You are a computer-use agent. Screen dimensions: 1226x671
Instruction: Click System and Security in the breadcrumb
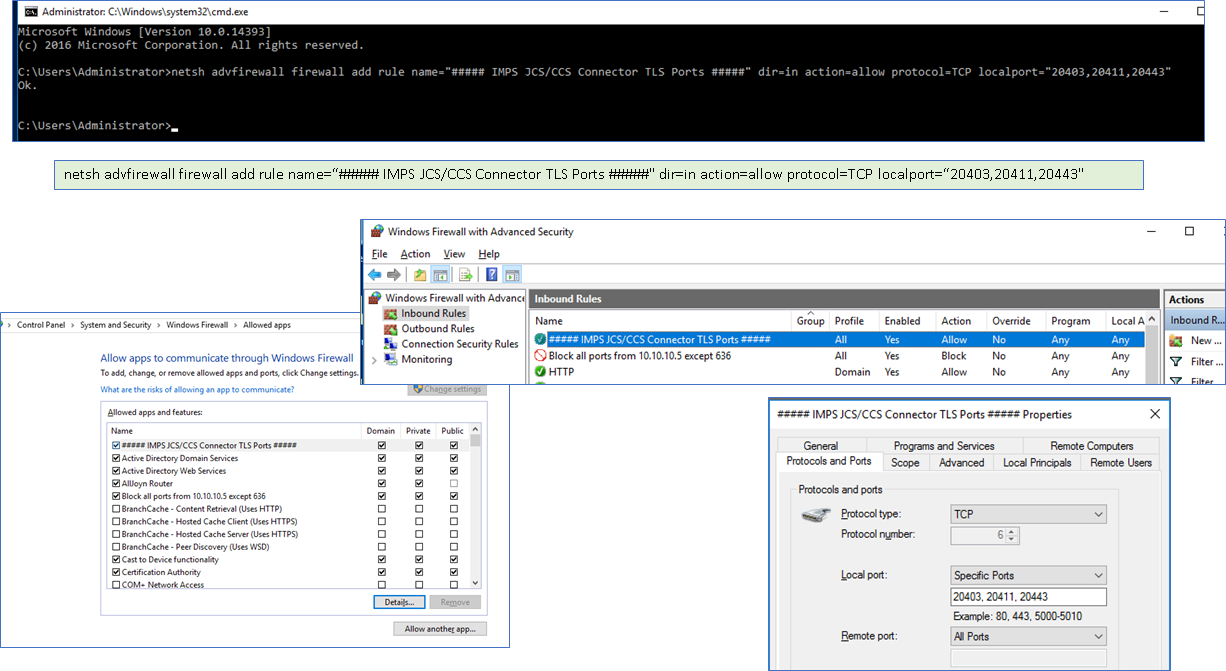[116, 325]
